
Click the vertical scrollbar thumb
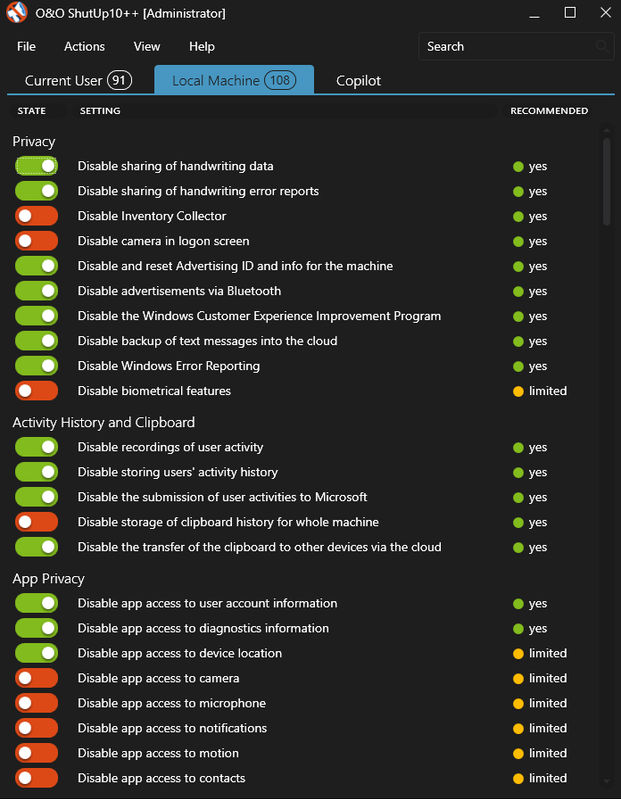606,181
